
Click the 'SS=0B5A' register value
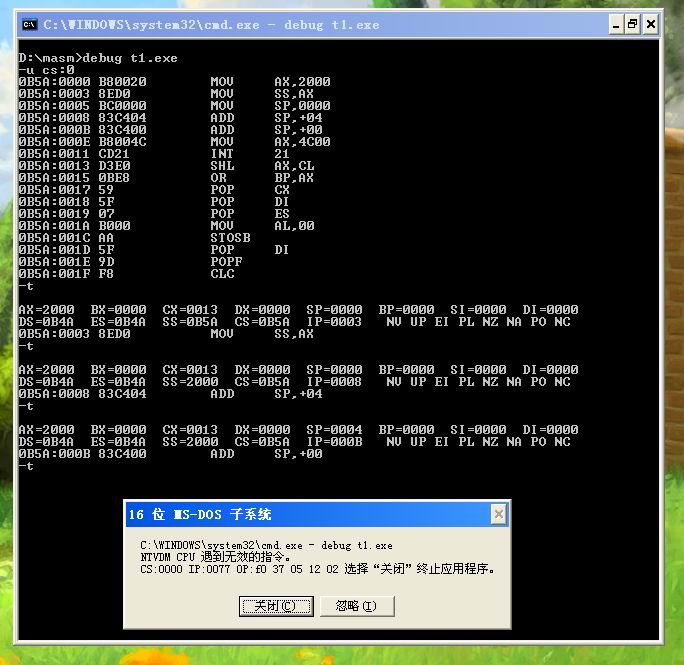tap(190, 322)
